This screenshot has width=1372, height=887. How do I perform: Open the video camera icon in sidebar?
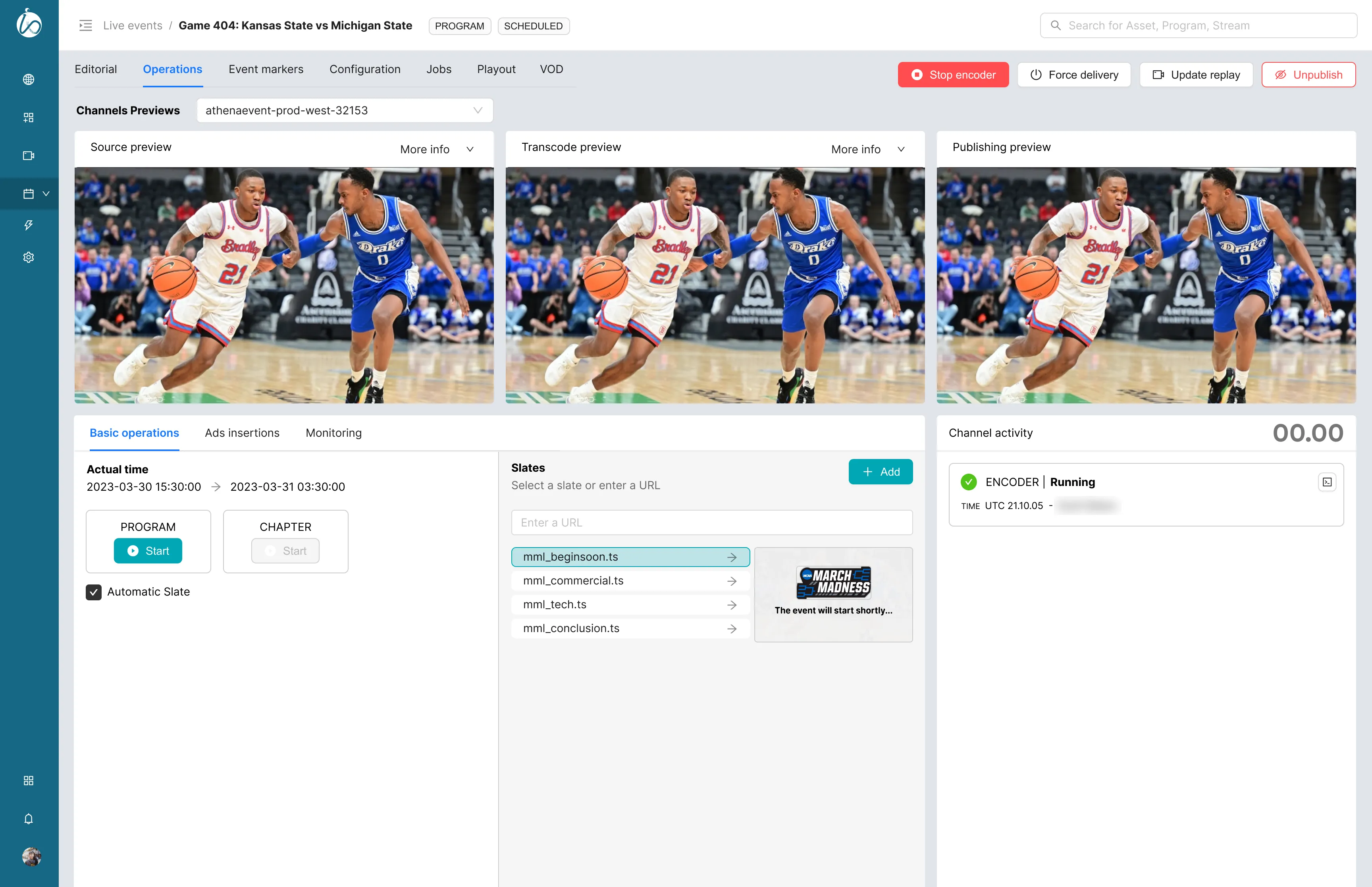coord(28,156)
